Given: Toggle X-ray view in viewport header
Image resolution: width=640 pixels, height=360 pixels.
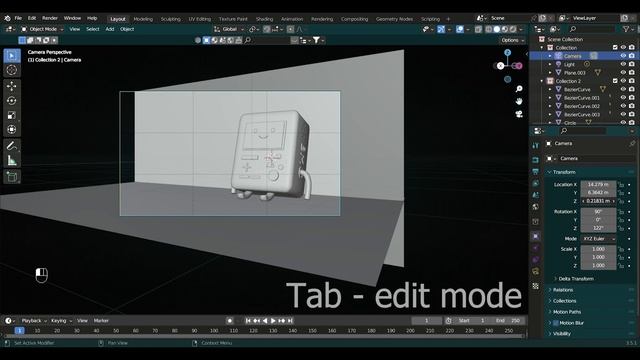Looking at the screenshot, I should 478,29.
